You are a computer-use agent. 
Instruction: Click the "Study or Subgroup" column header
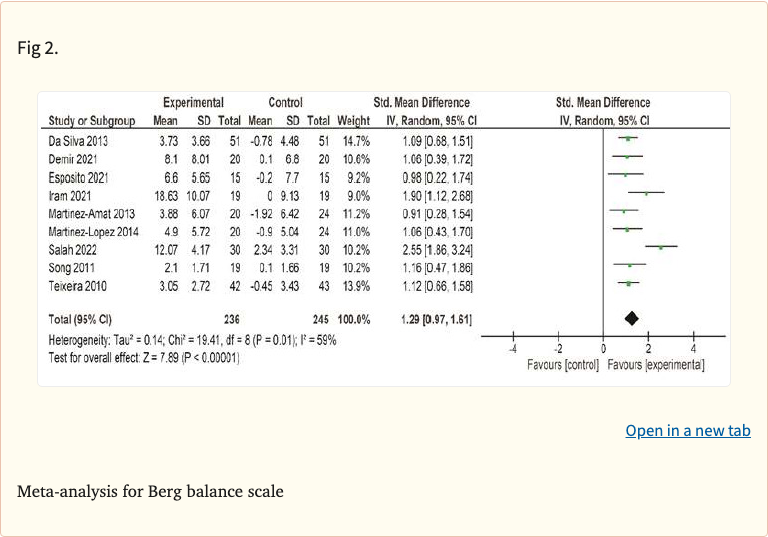[x=92, y=121]
